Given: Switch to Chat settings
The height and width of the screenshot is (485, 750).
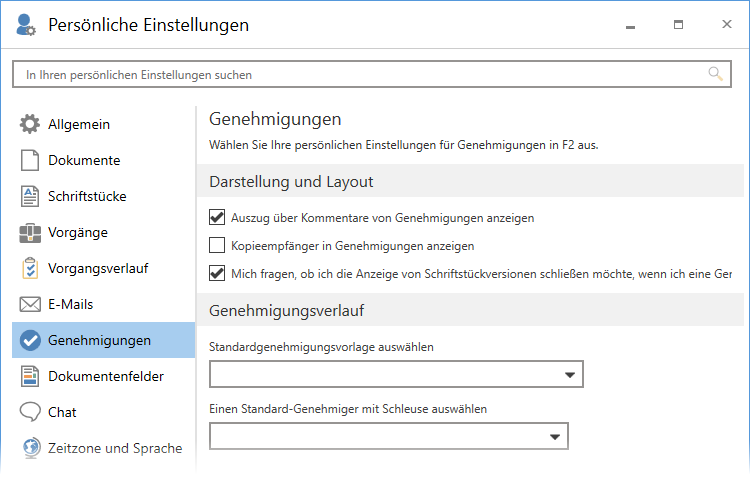Looking at the screenshot, I should (103, 412).
